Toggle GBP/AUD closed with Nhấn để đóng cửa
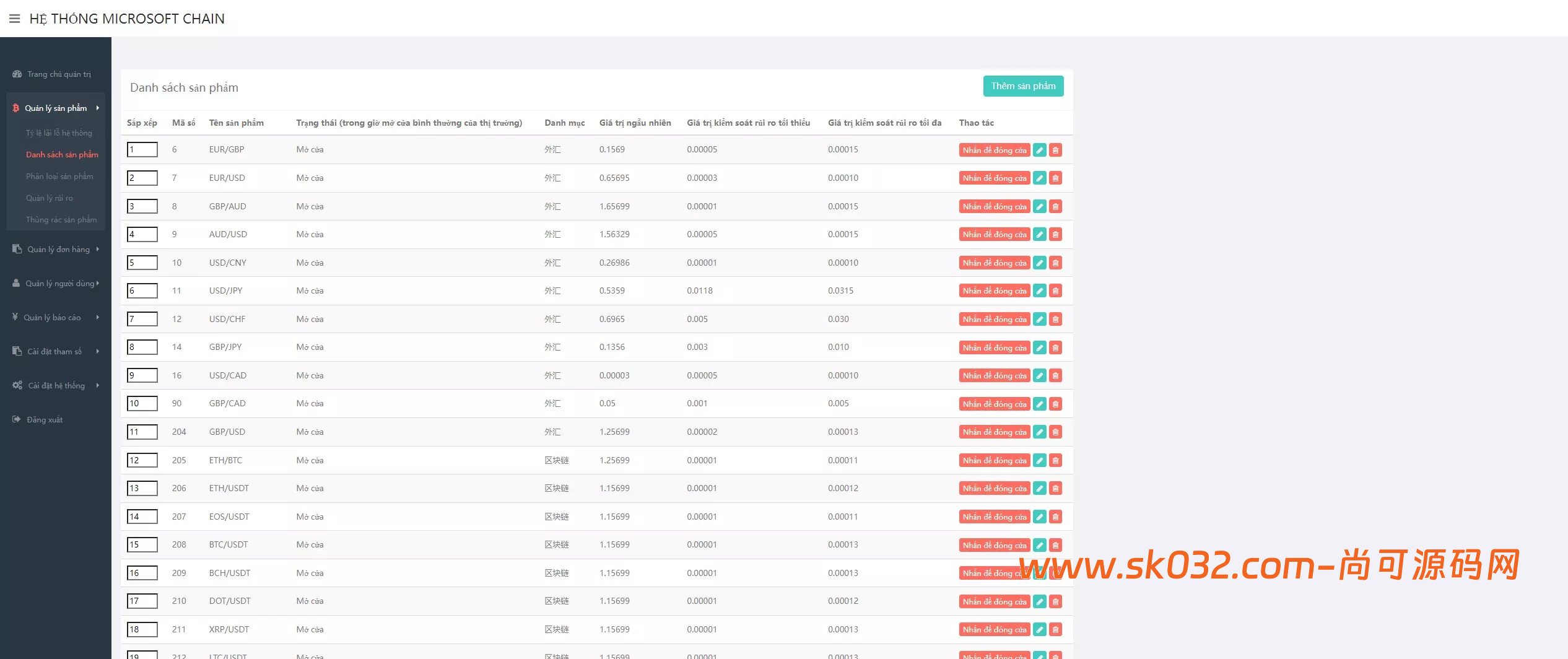This screenshot has height=659, width=1568. coord(994,207)
